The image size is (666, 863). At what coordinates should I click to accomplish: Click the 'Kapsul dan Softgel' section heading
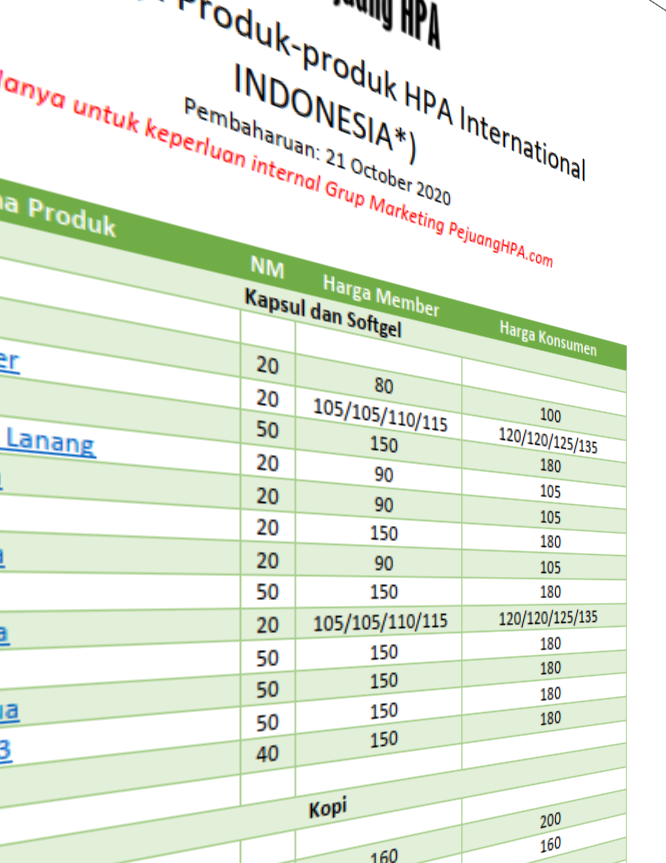click(323, 313)
